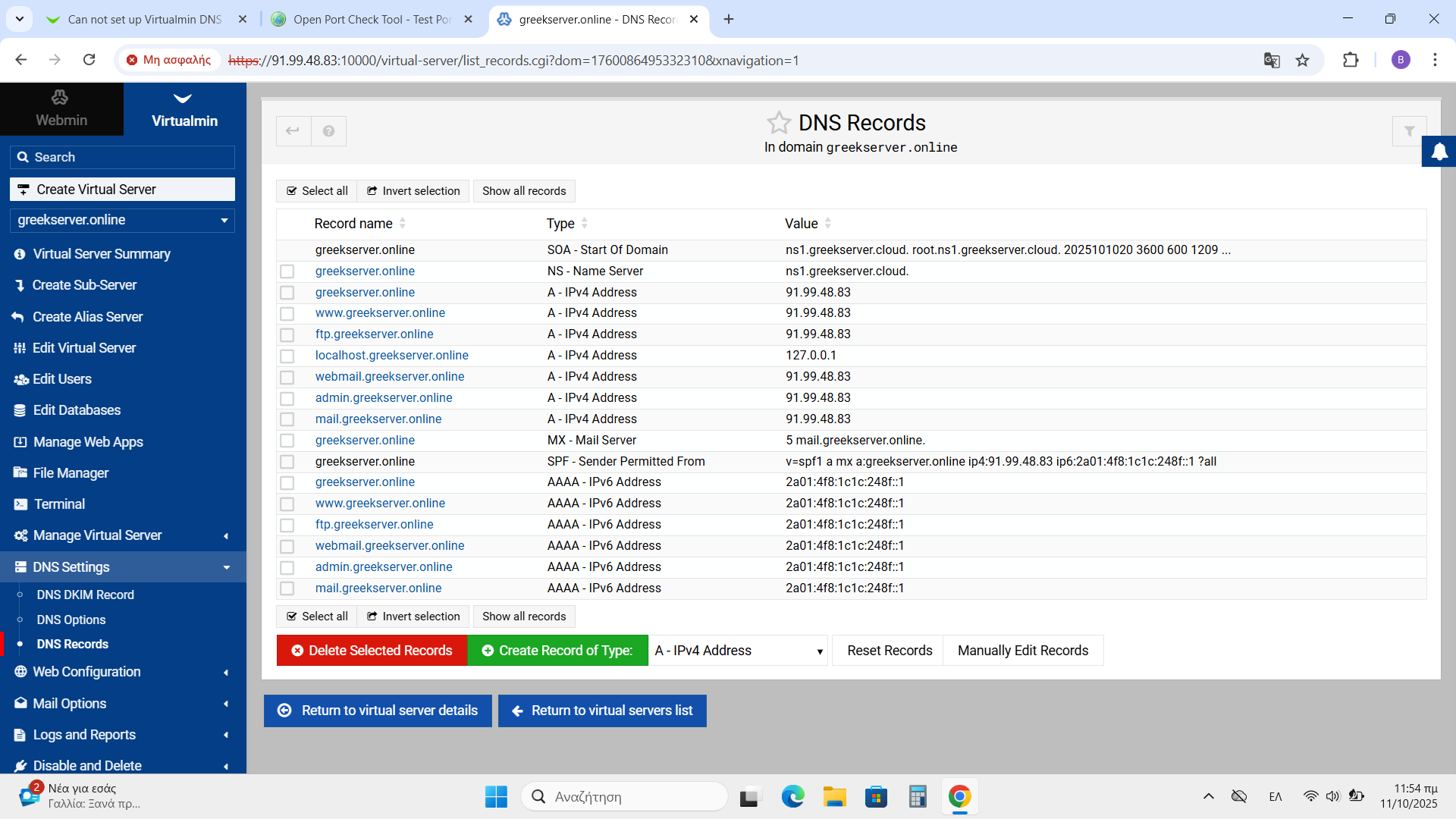Open the help question-mark icon
Viewport: 1456px width, 819px height.
[x=328, y=131]
